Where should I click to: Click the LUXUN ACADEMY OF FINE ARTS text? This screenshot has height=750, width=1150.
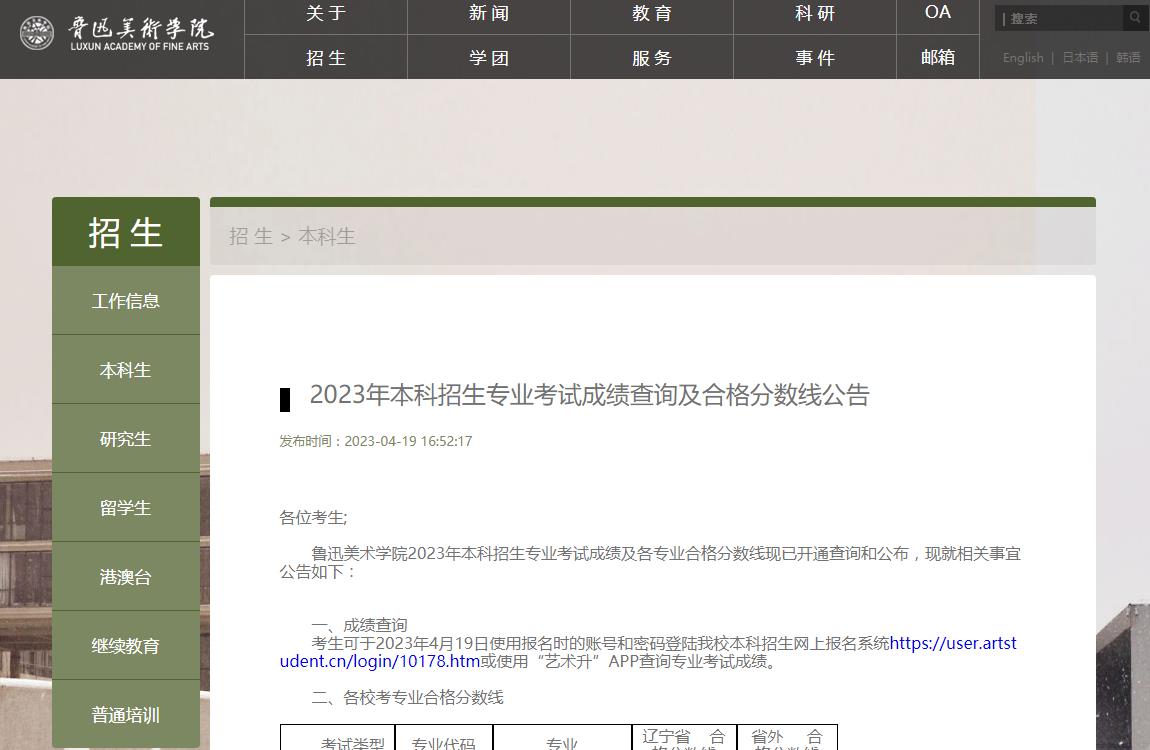[140, 46]
